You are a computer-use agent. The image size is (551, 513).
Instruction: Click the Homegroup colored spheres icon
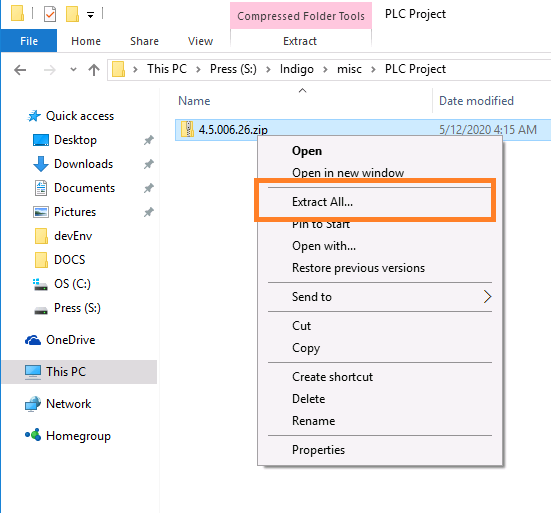(33, 435)
